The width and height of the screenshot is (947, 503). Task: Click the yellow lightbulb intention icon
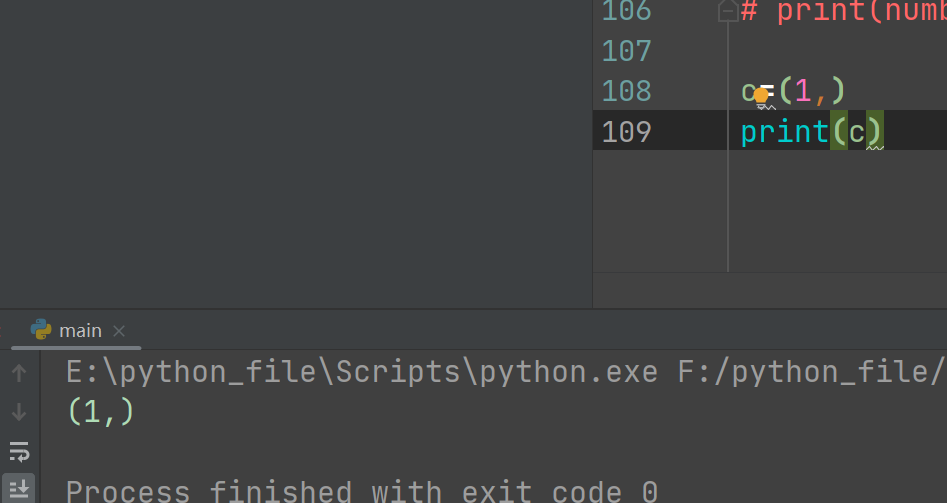[x=761, y=95]
